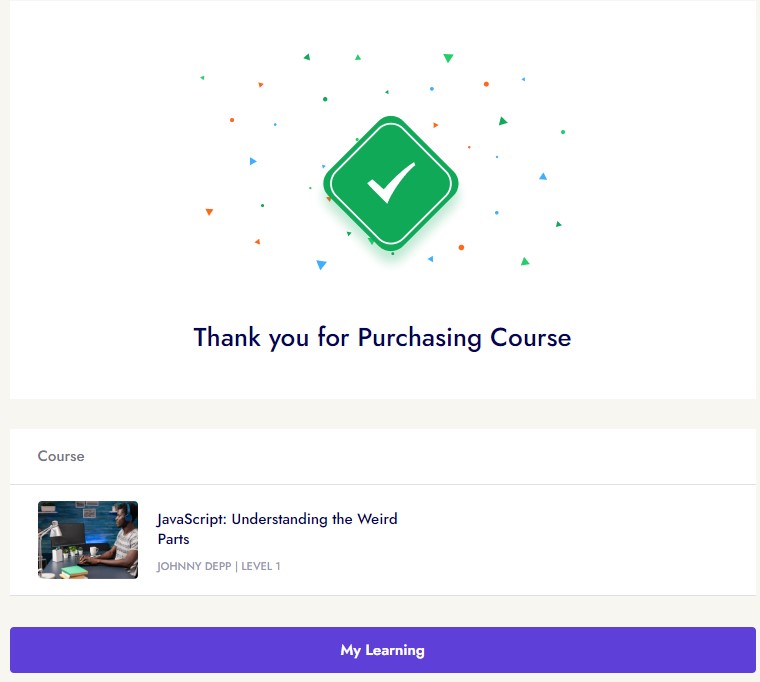
Task: Click the LEVEL 1 course label
Action: coord(261,567)
